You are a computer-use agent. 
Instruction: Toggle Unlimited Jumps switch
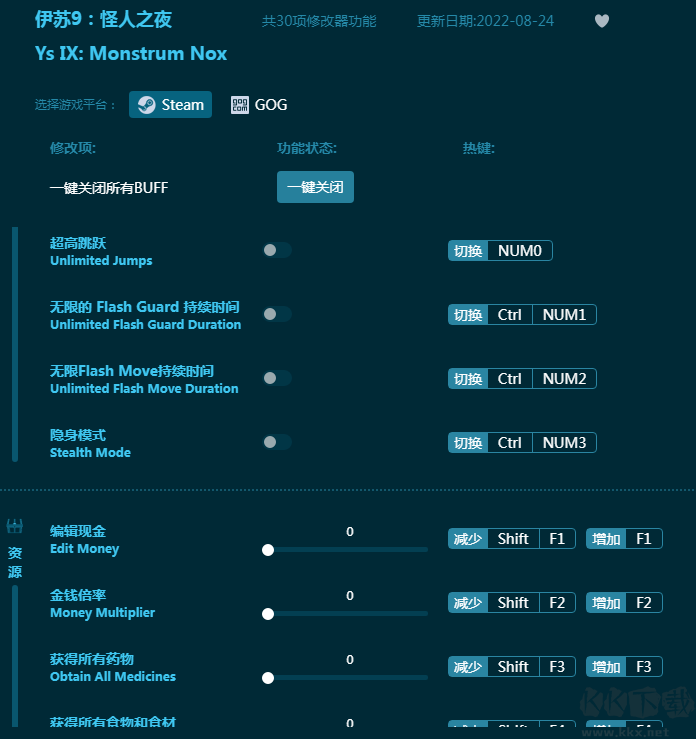[276, 250]
